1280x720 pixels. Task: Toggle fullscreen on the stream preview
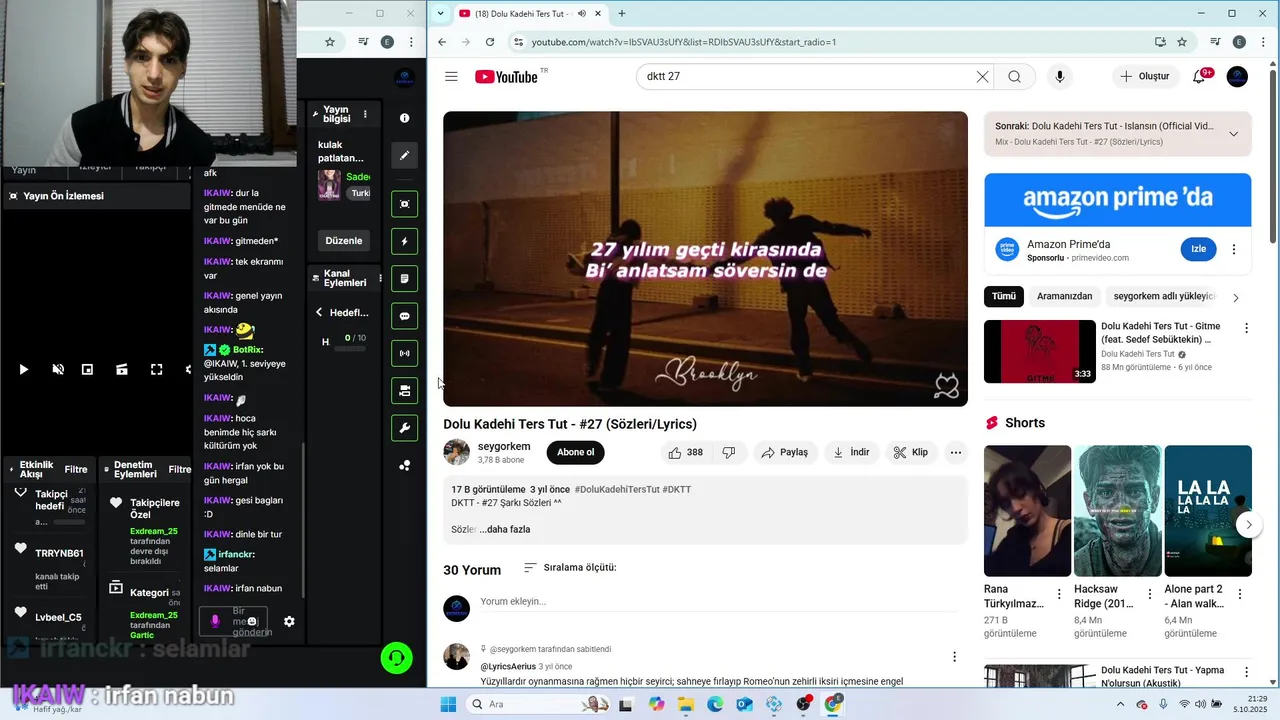[156, 370]
